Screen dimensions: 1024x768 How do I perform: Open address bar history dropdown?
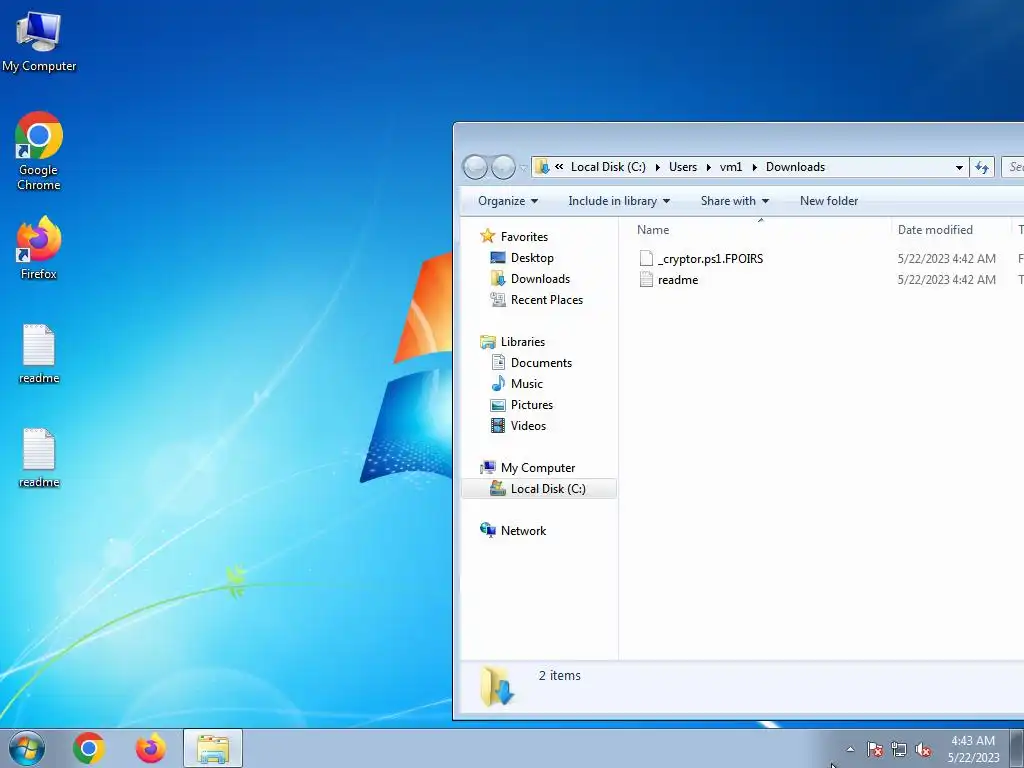click(x=959, y=167)
